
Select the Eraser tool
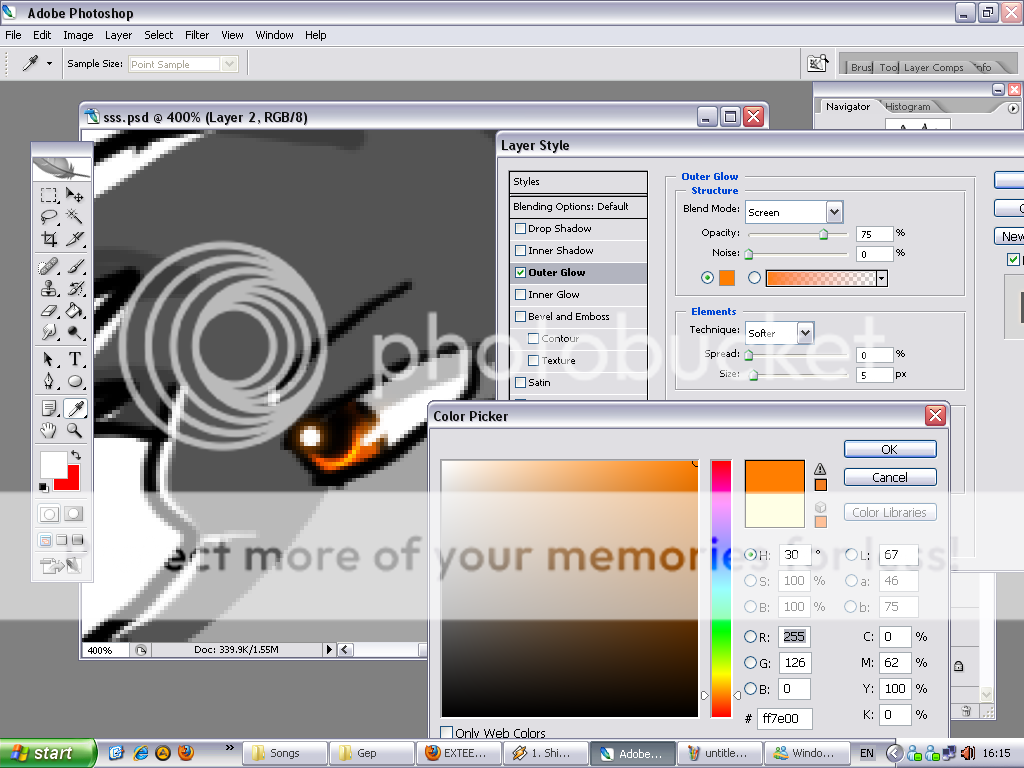coord(48,311)
